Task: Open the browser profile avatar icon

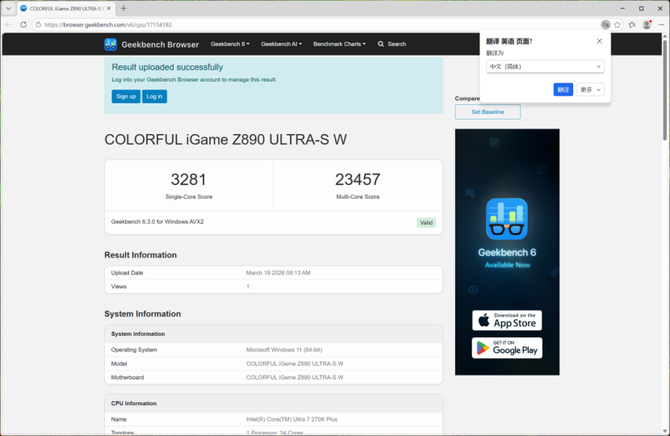Action: coord(647,24)
